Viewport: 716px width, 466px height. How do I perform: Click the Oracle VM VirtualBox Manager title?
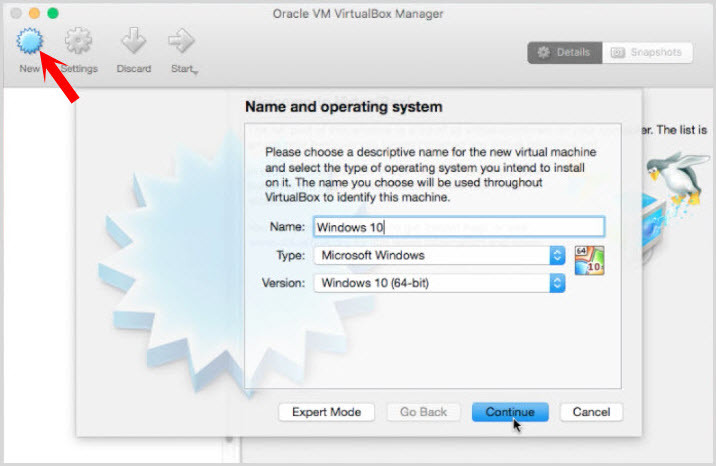pos(358,13)
